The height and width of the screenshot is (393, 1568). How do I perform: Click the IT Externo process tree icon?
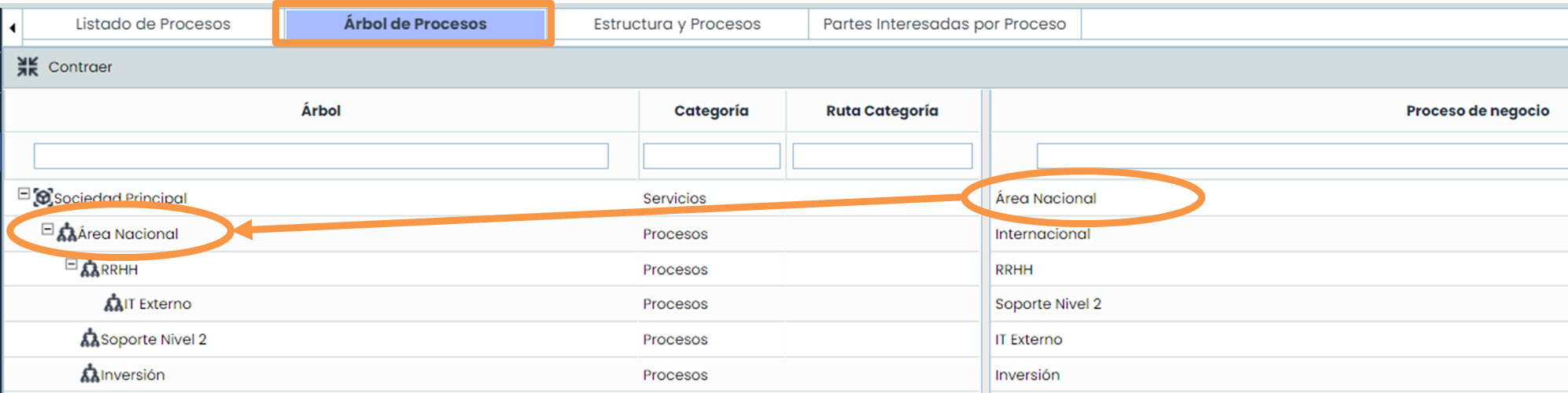114,303
